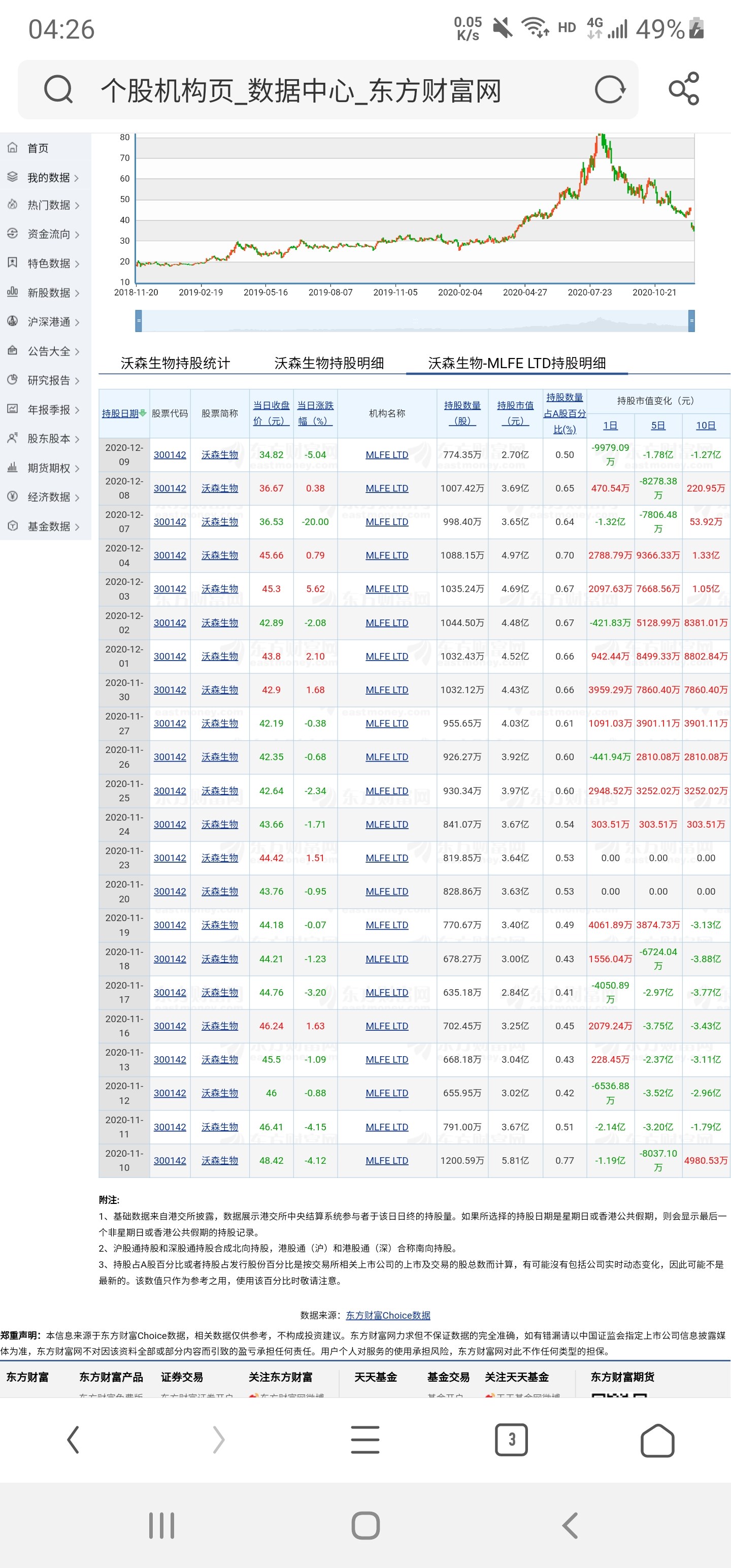Viewport: 731px width, 1568px height.
Task: Click 1200.59万 holding quantity cell
Action: point(462,1161)
